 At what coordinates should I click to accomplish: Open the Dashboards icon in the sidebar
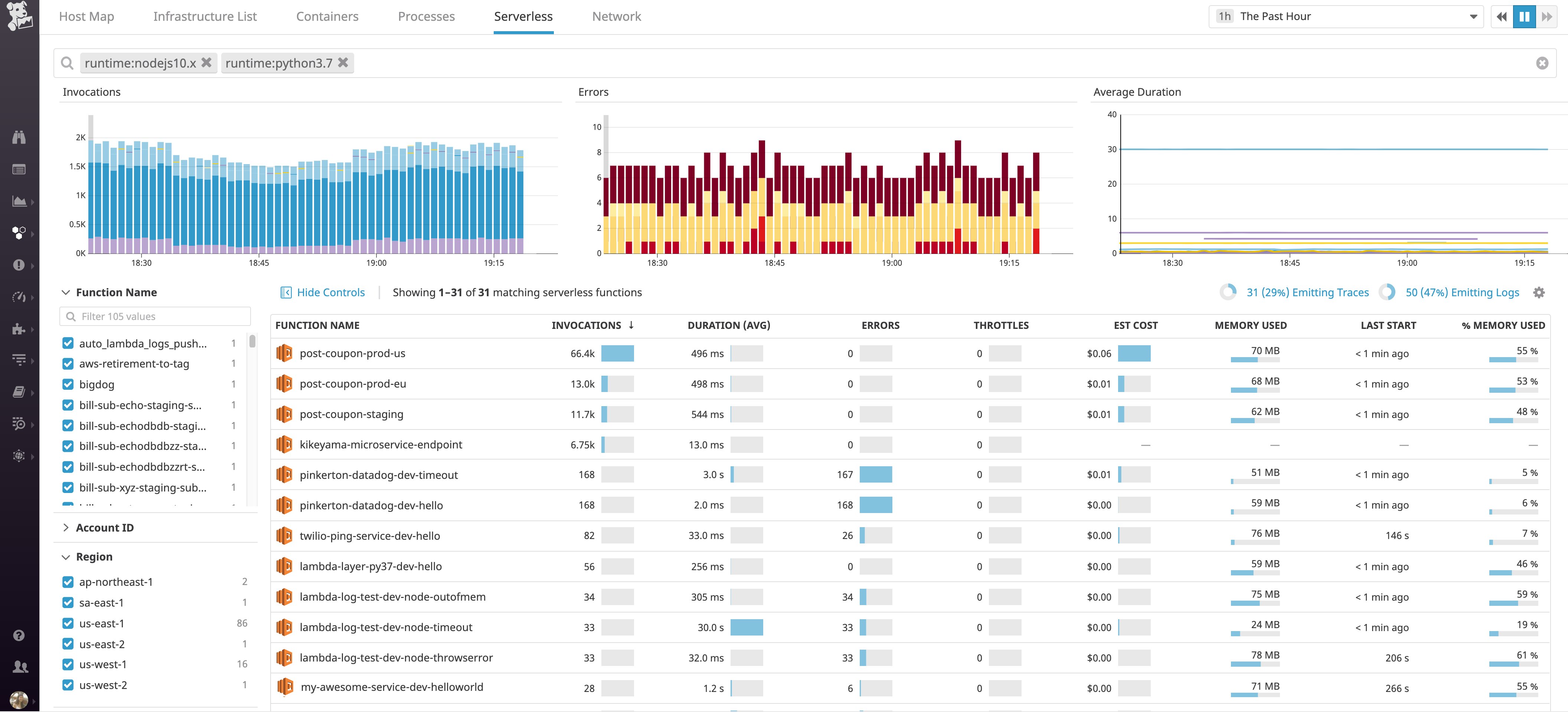(19, 201)
